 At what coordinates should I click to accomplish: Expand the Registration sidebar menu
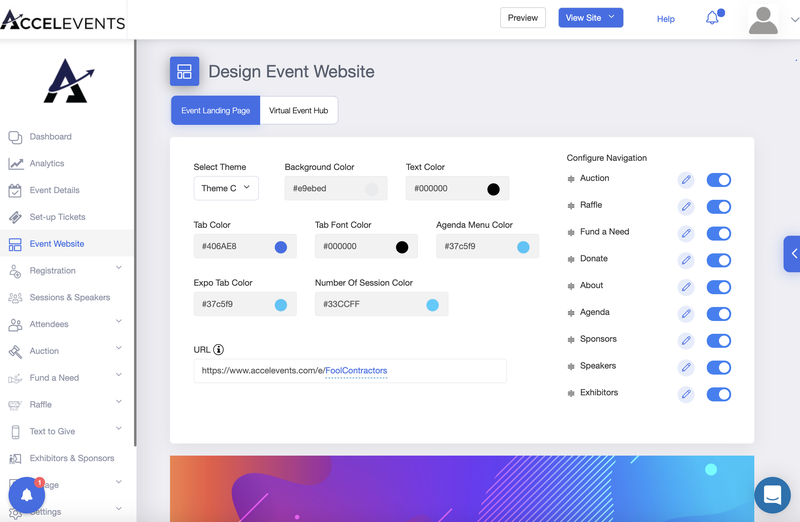119,269
